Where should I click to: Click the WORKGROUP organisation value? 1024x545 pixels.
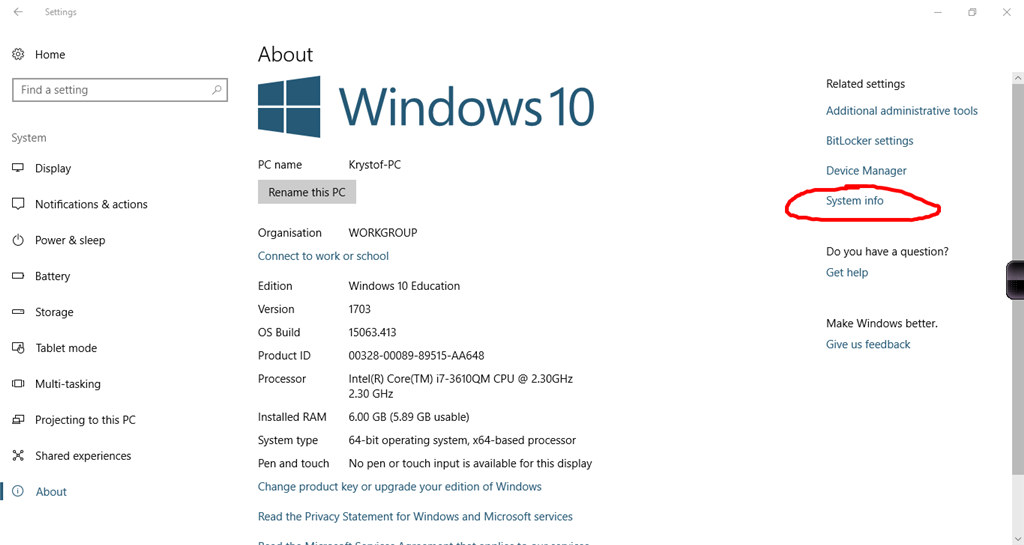click(383, 232)
